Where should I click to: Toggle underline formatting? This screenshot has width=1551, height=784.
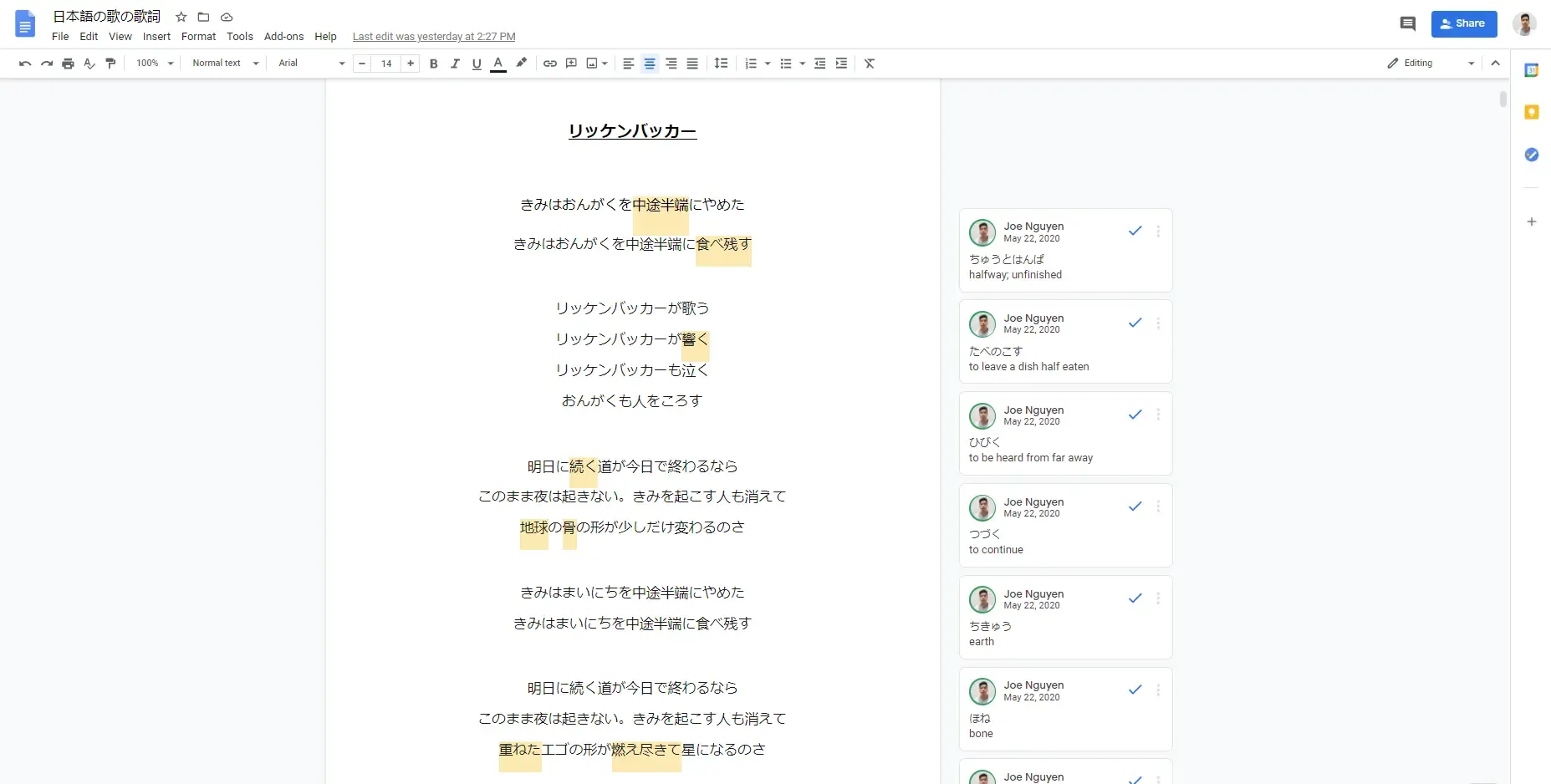(477, 64)
